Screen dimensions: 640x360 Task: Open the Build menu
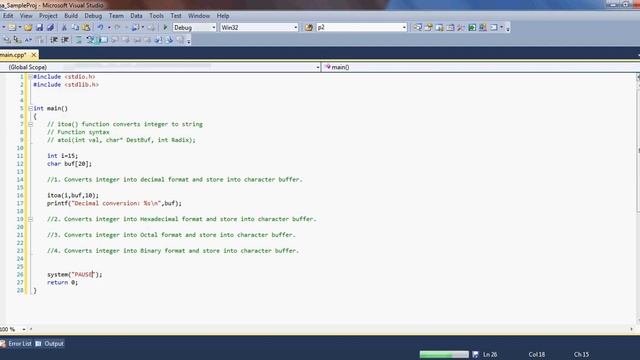[71, 16]
